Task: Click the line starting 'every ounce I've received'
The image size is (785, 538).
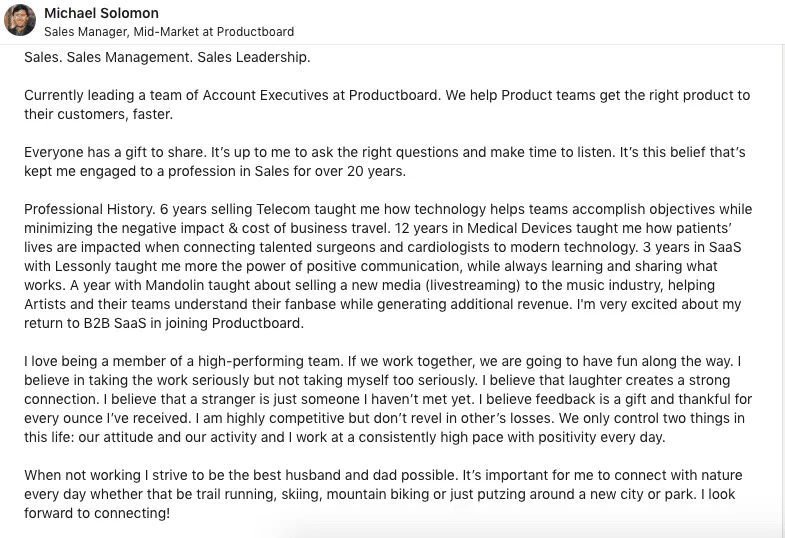Action: pos(384,418)
